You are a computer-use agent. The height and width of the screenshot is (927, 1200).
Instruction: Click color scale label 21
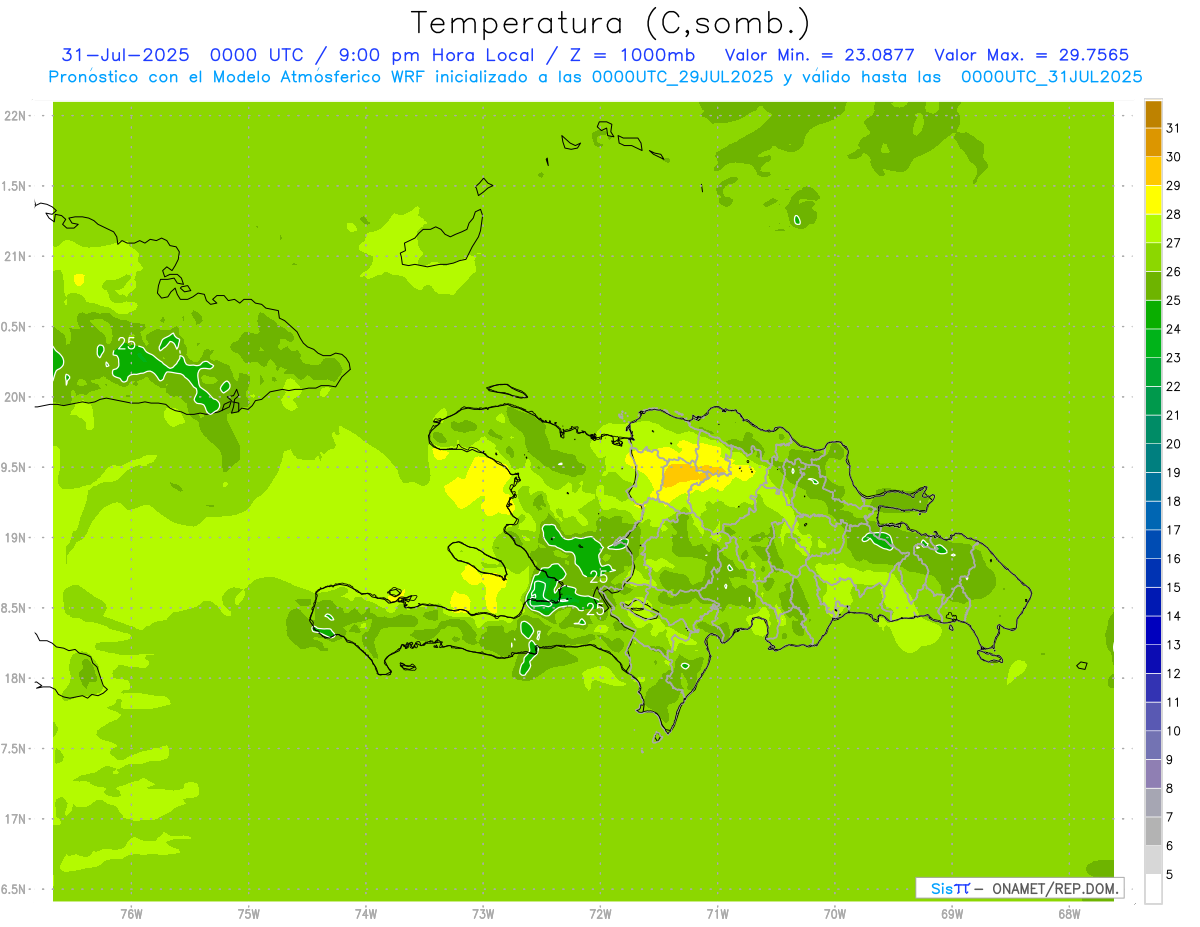[1174, 415]
